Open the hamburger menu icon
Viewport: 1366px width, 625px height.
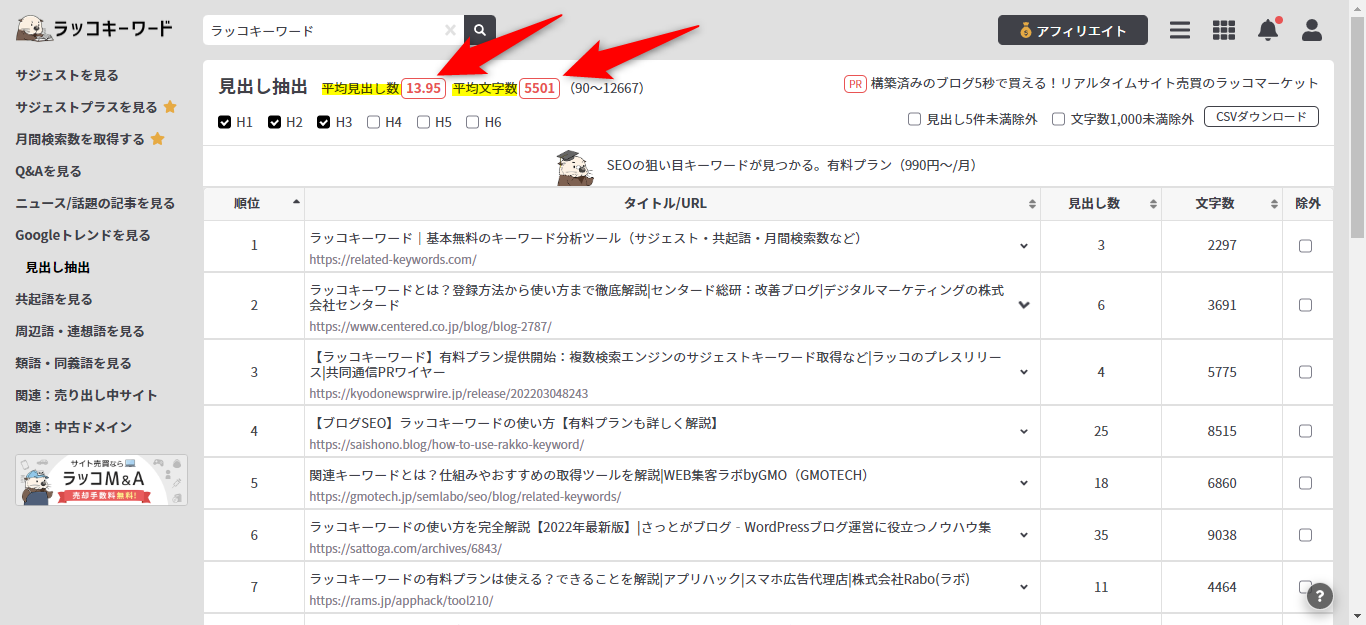coord(1180,30)
